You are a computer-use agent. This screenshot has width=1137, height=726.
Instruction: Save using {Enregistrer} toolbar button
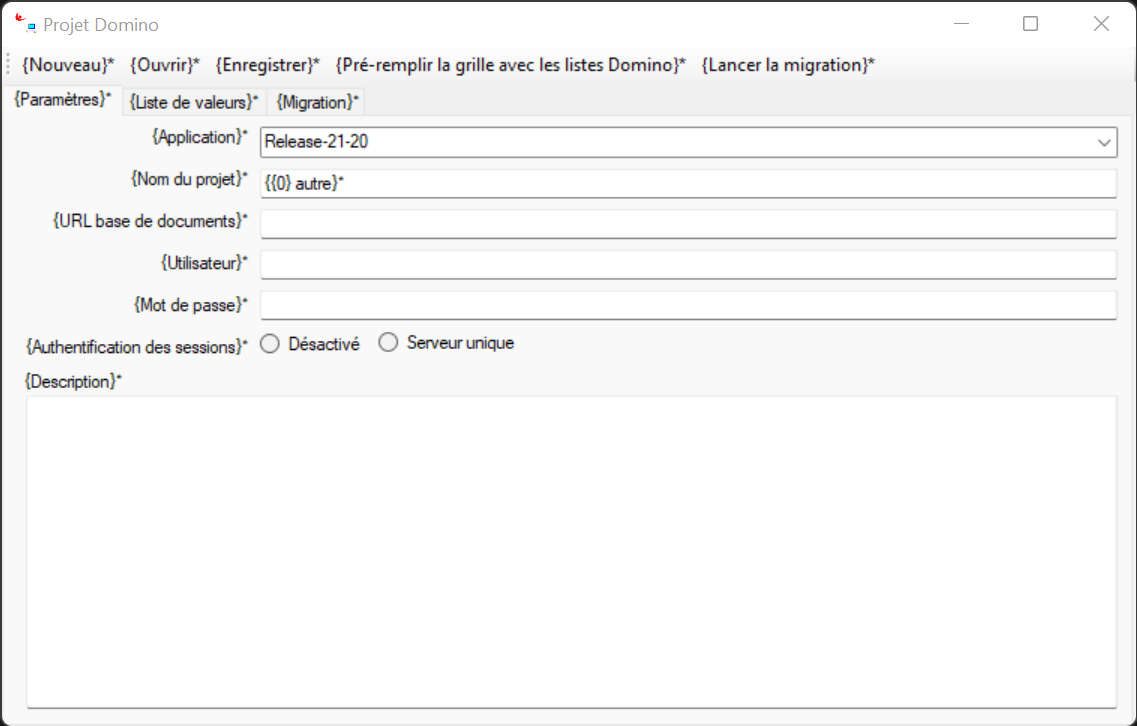point(267,65)
